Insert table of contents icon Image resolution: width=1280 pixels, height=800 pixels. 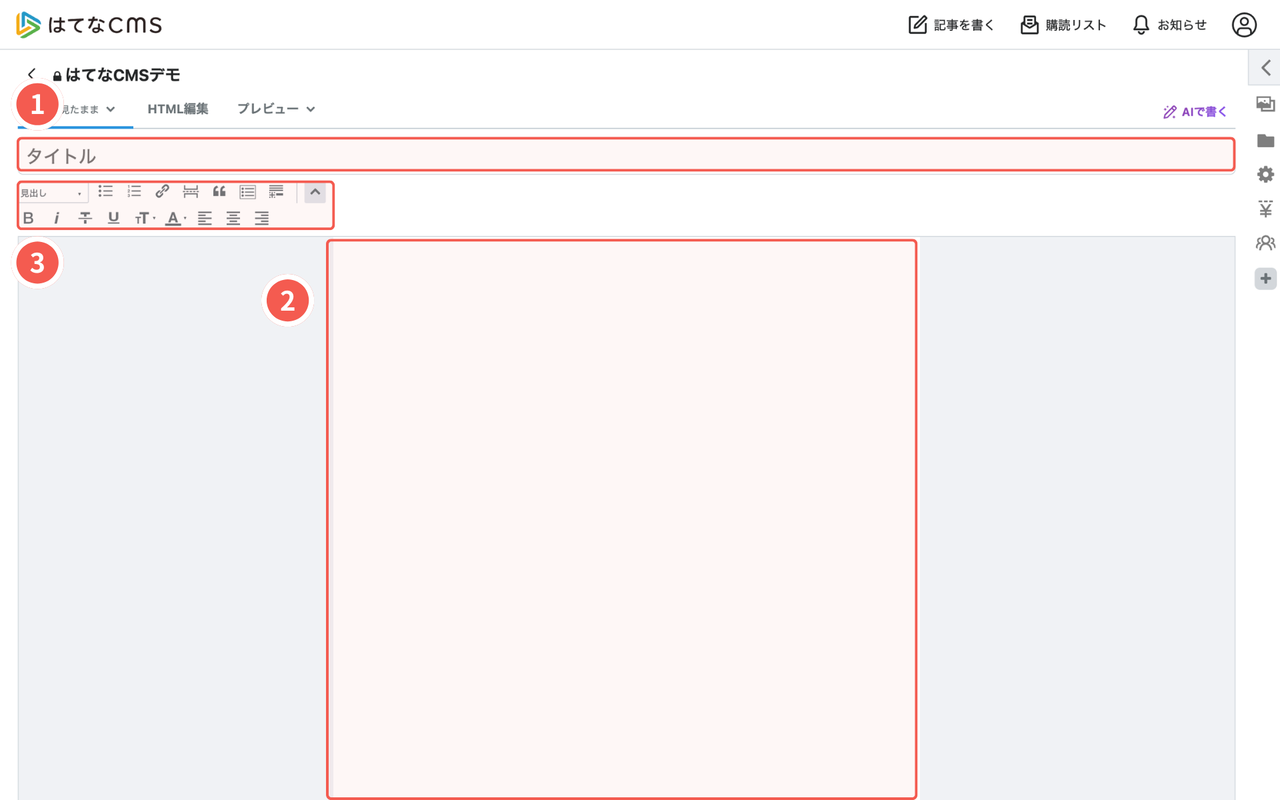[248, 191]
